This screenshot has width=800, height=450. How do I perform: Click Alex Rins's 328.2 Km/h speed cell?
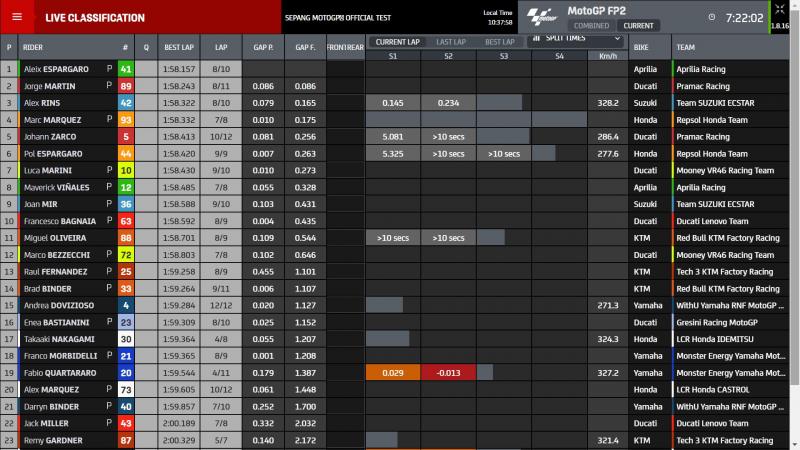[x=608, y=103]
